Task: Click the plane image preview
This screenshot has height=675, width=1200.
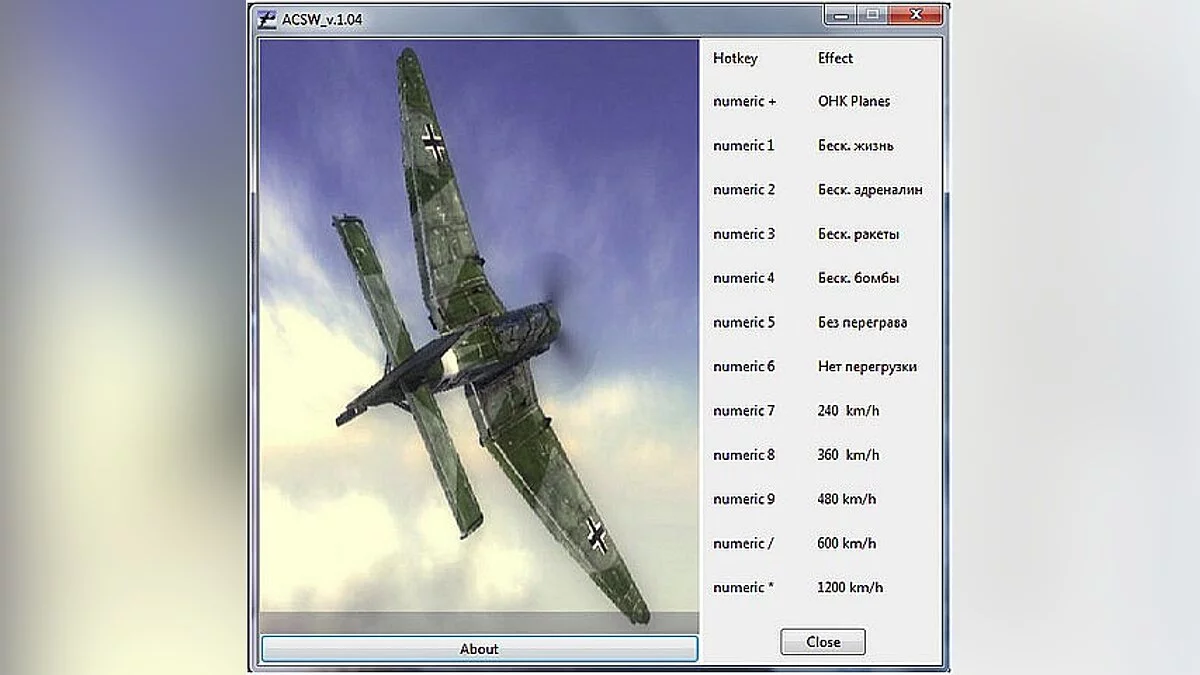Action: click(x=478, y=330)
